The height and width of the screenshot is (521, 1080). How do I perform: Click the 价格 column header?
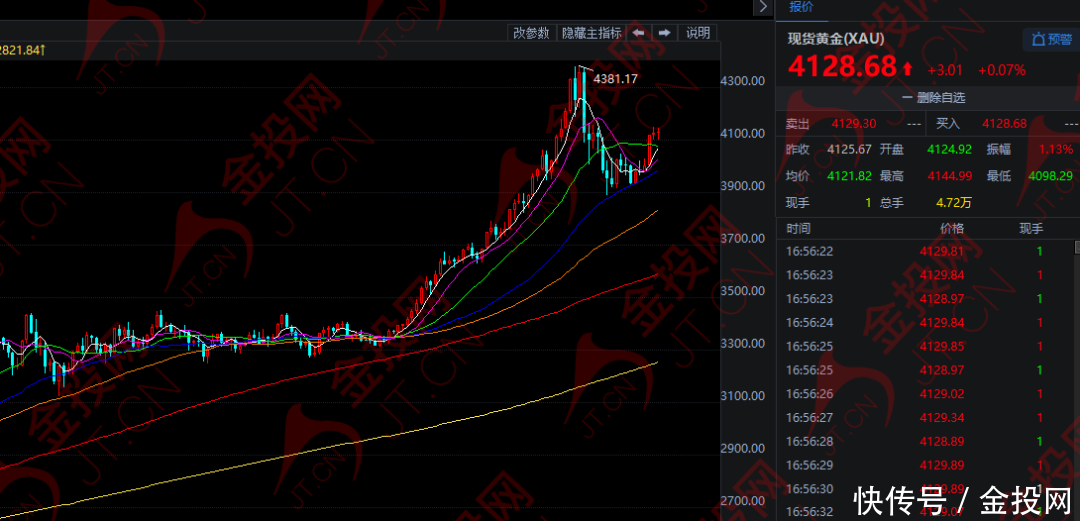click(951, 229)
